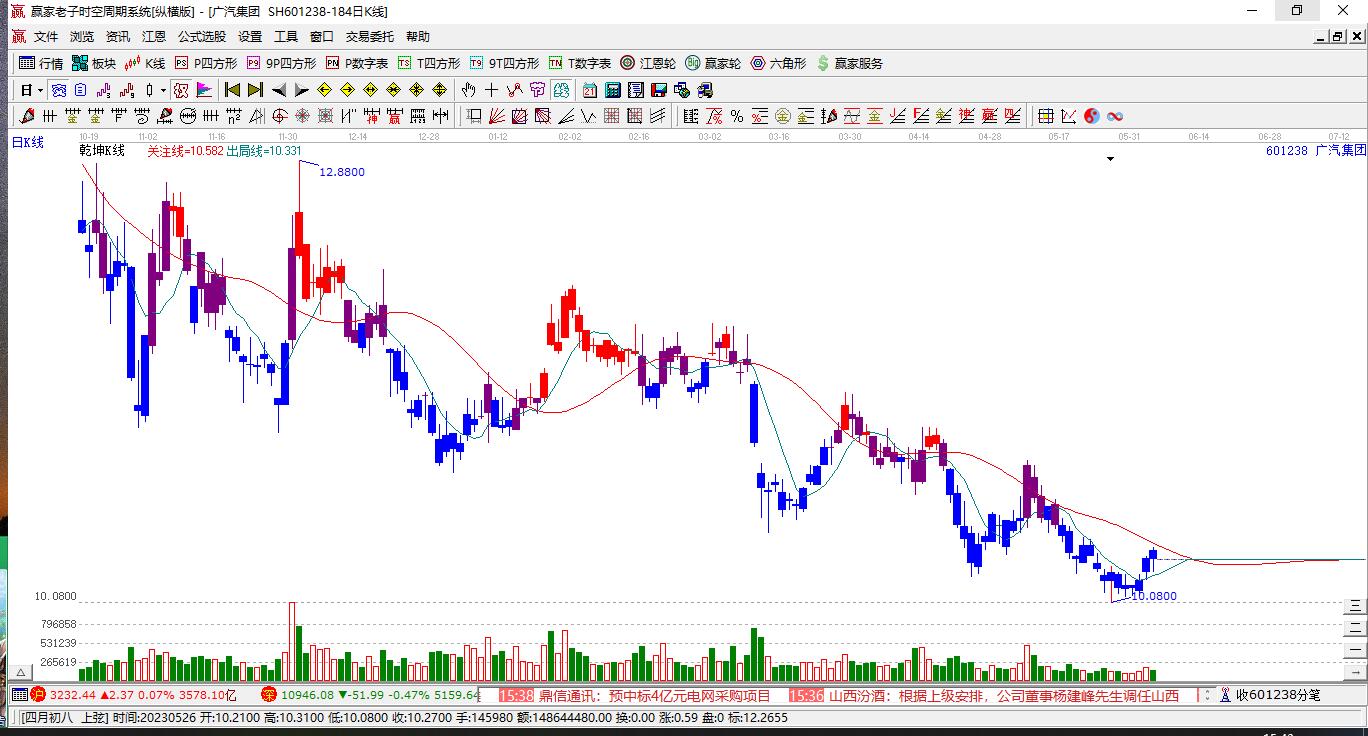This screenshot has height=736, width=1368.
Task: Open the 行情 market quotes view
Action: pos(41,63)
